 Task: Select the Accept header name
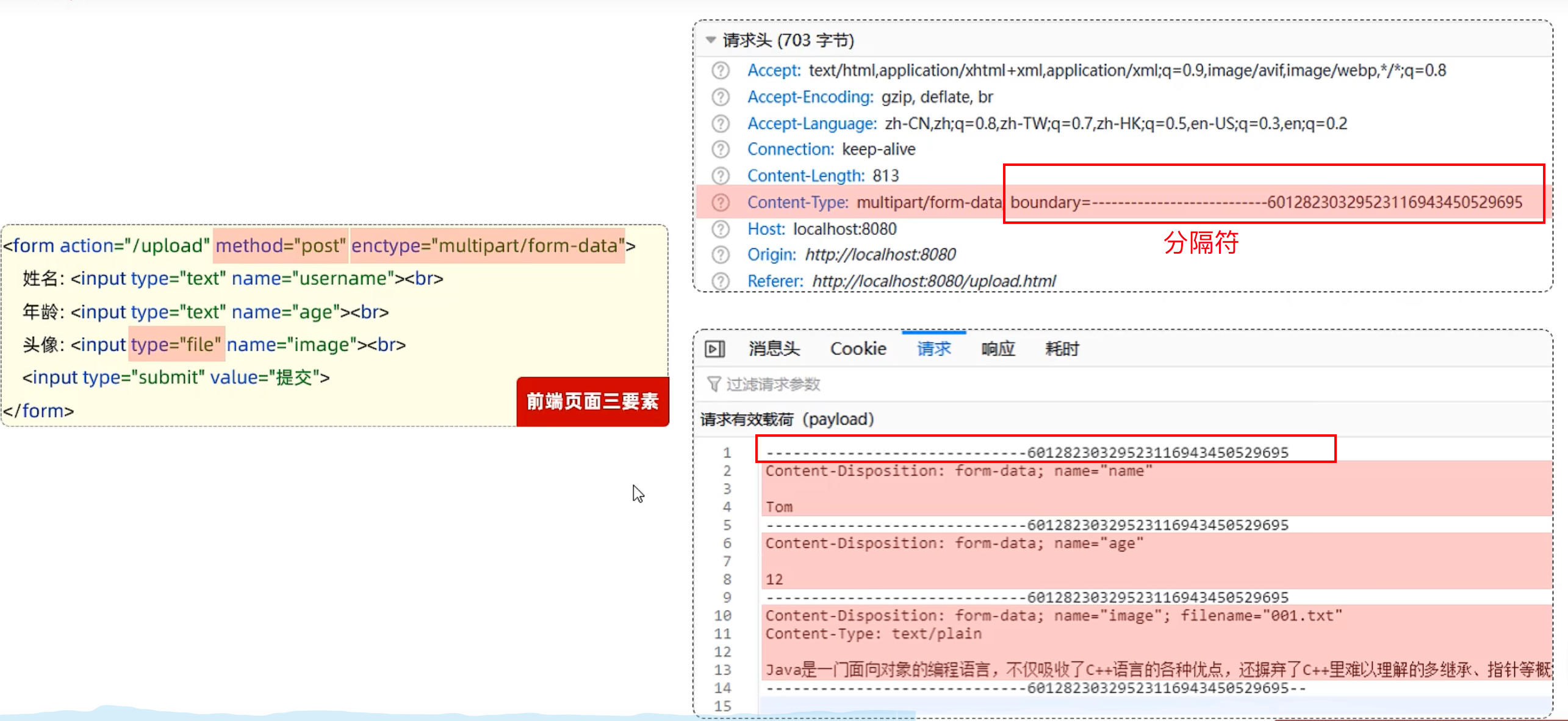coord(774,71)
